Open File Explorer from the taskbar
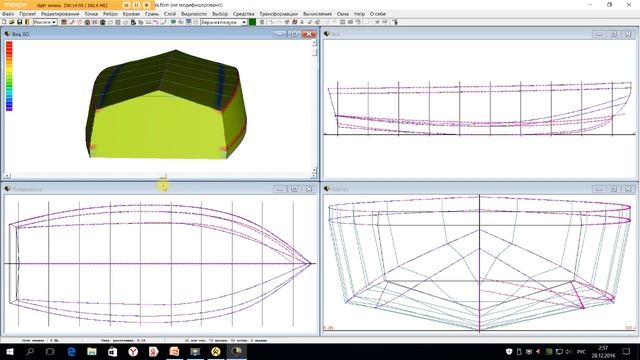 91,351
